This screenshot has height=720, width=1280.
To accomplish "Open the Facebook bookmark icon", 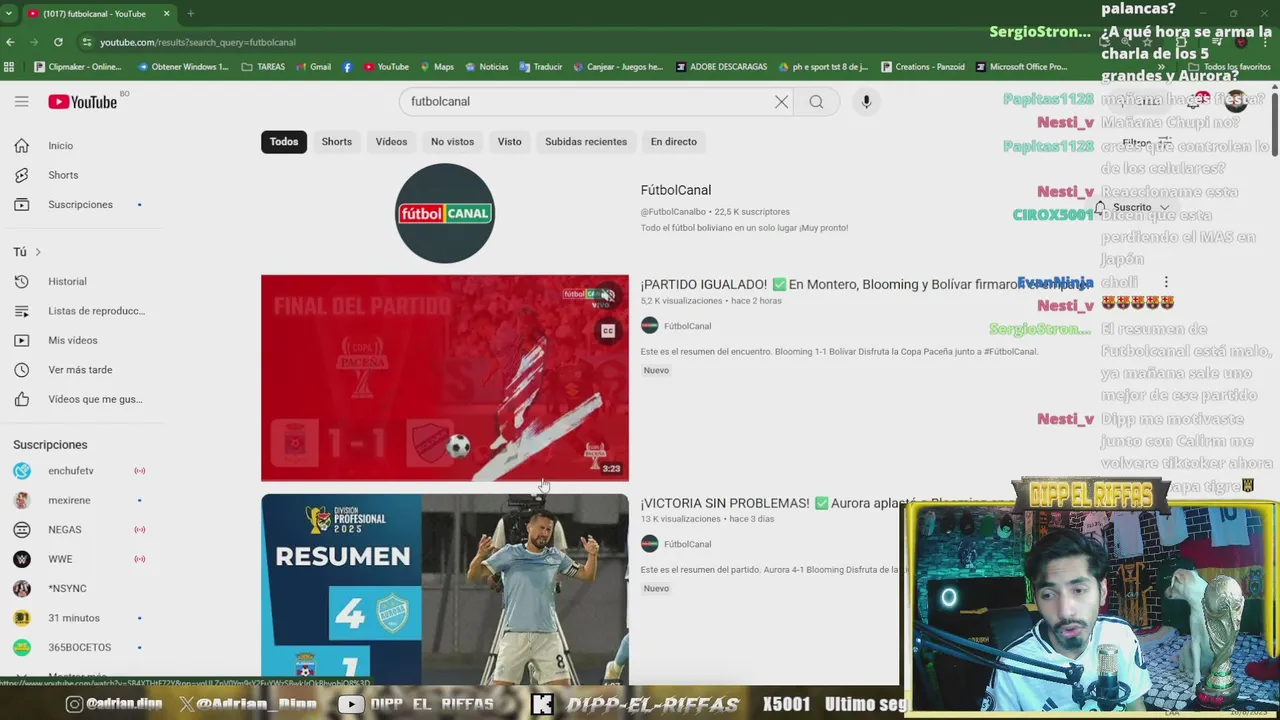I will (347, 67).
